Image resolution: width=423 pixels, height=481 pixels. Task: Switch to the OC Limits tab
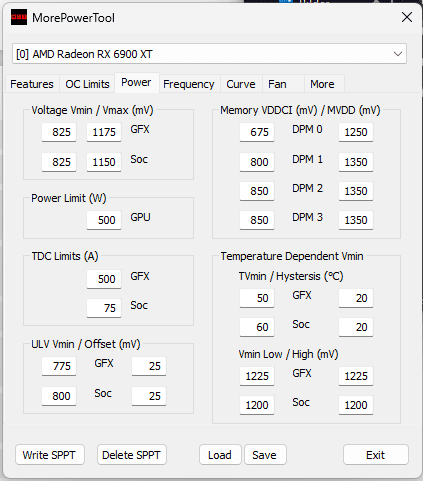[x=87, y=84]
